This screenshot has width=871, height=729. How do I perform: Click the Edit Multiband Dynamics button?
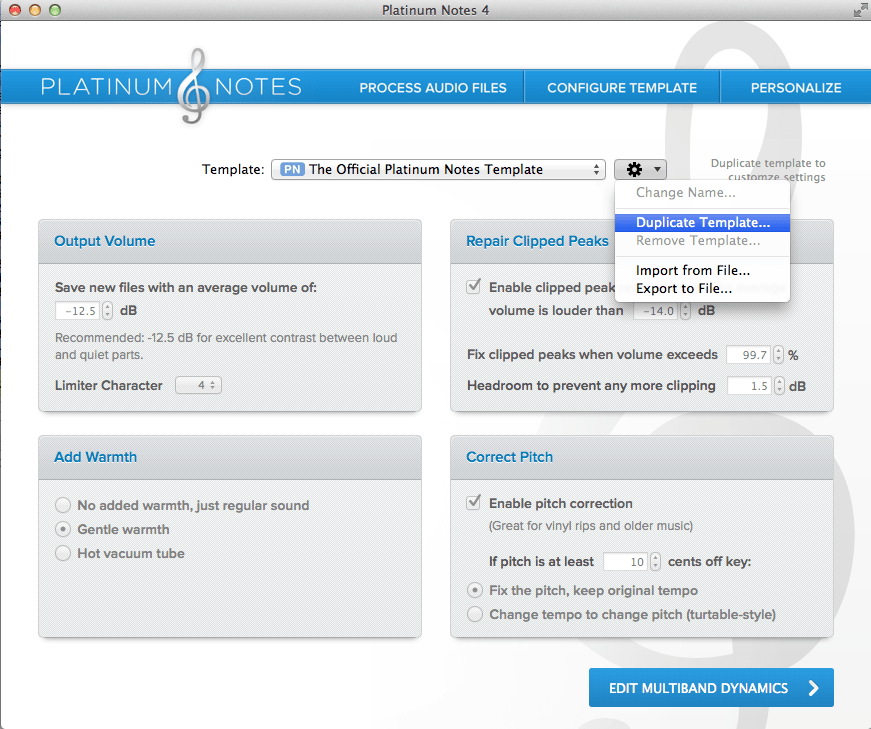coord(711,688)
